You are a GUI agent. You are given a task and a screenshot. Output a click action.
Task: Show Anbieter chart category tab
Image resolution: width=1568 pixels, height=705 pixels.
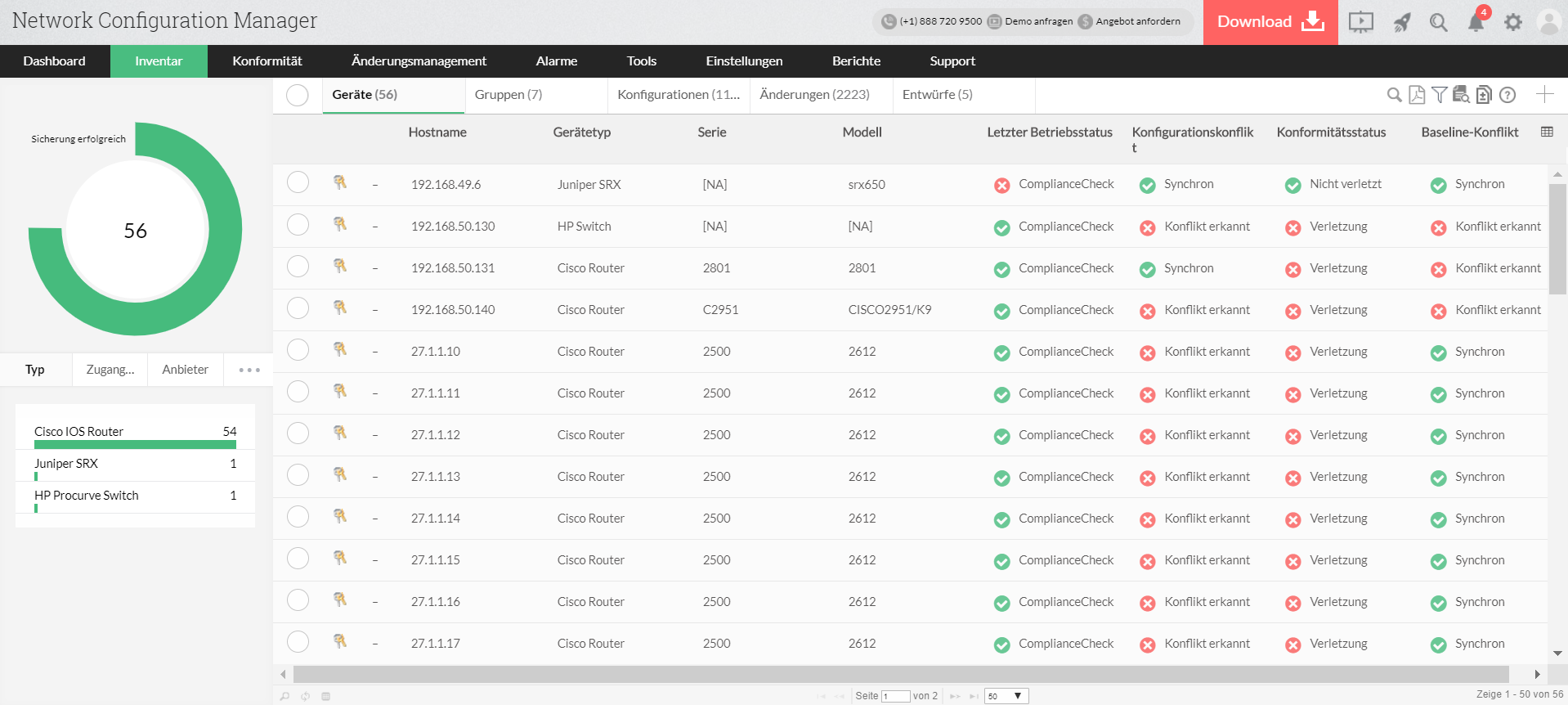pyautogui.click(x=185, y=370)
